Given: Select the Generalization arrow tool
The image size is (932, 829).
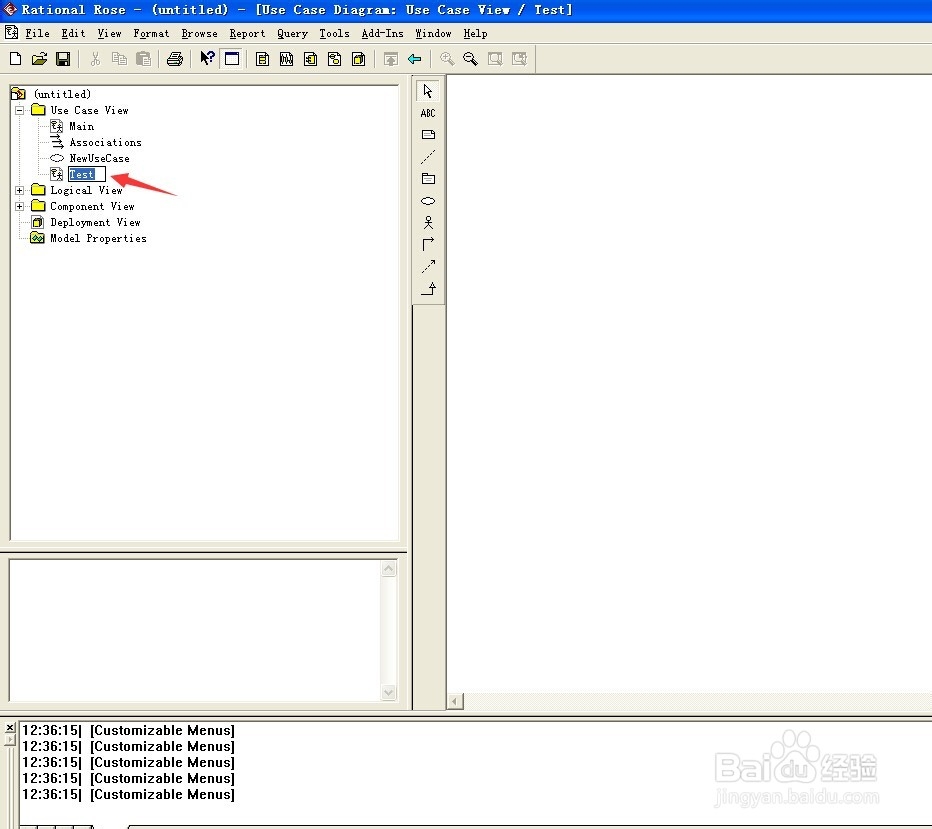Looking at the screenshot, I should (x=428, y=289).
